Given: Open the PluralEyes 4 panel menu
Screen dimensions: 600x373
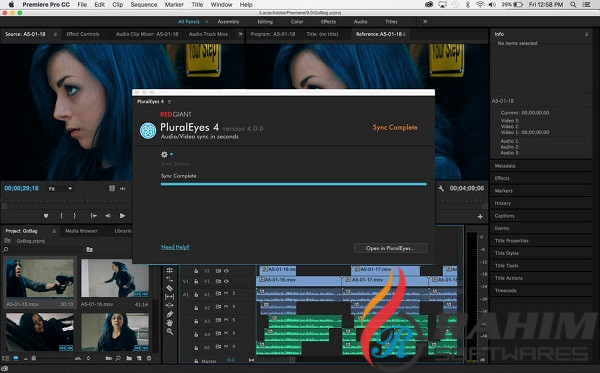Looking at the screenshot, I should 169,102.
